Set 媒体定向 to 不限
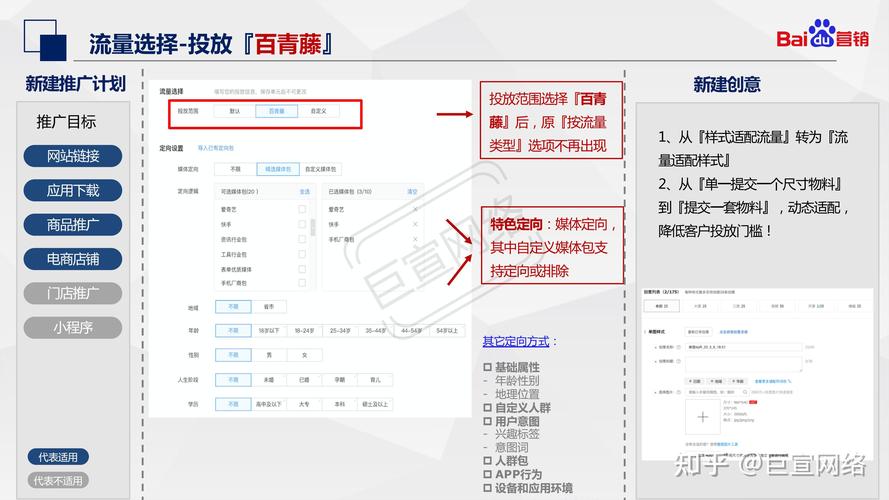 (x=235, y=169)
